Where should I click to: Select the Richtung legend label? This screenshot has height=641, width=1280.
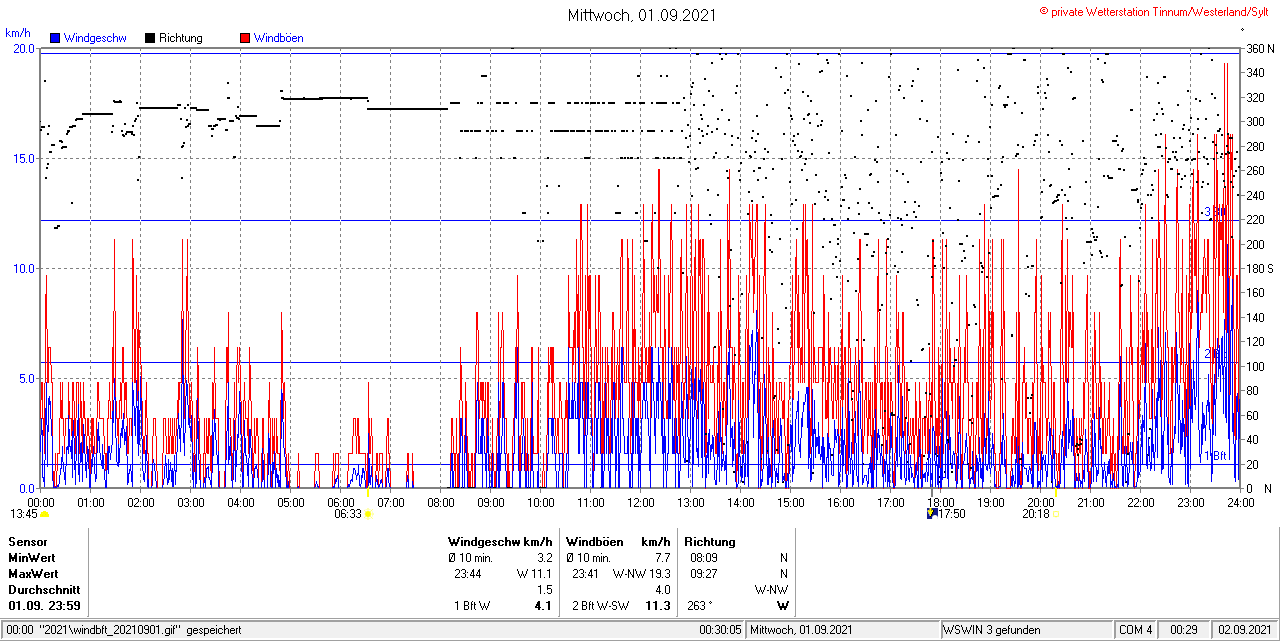click(x=181, y=38)
